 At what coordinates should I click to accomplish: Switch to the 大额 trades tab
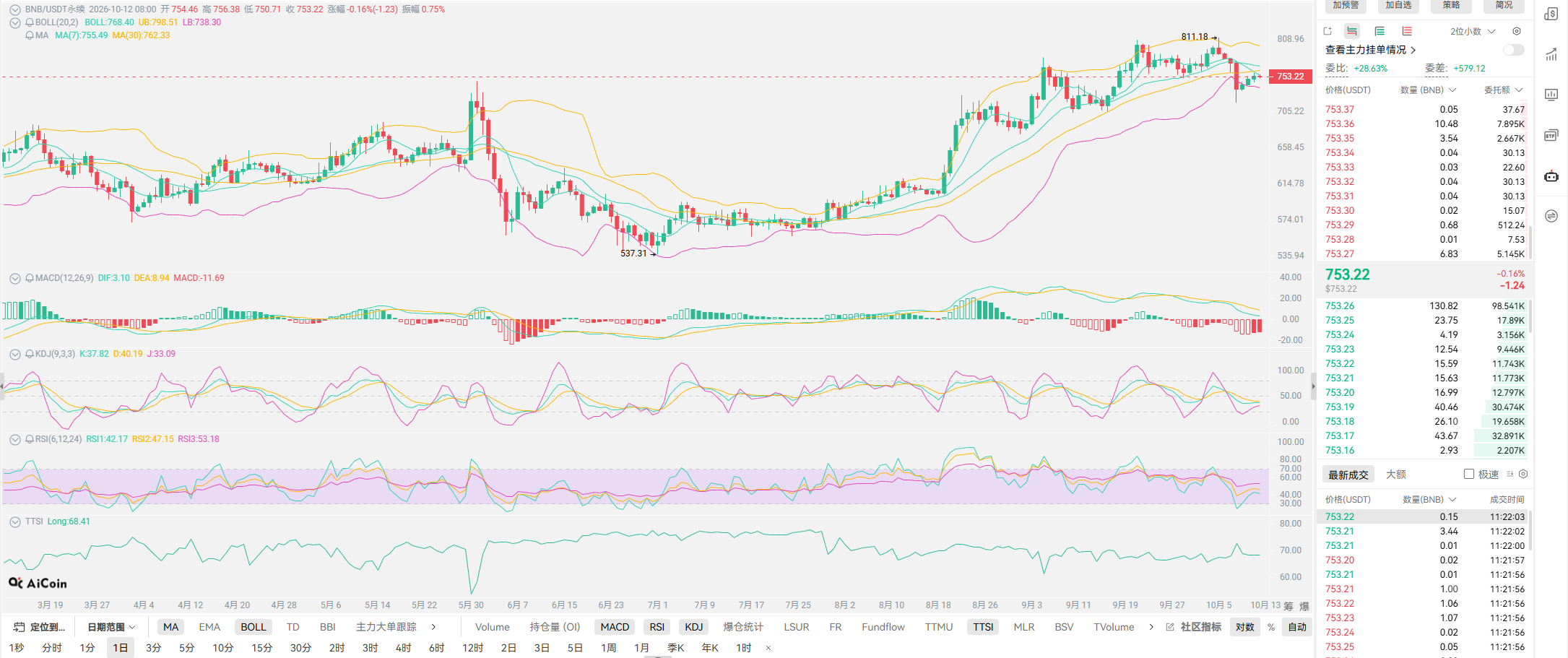coord(1395,474)
